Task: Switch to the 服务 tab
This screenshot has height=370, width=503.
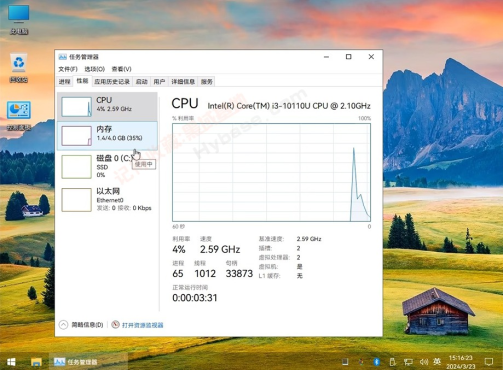Action: (207, 82)
